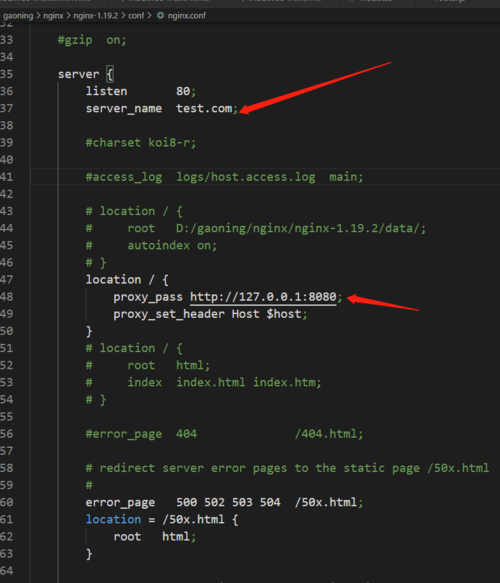This screenshot has height=583, width=500.
Task: Open the gaoning breadcrumb folder
Action: tap(18, 16)
